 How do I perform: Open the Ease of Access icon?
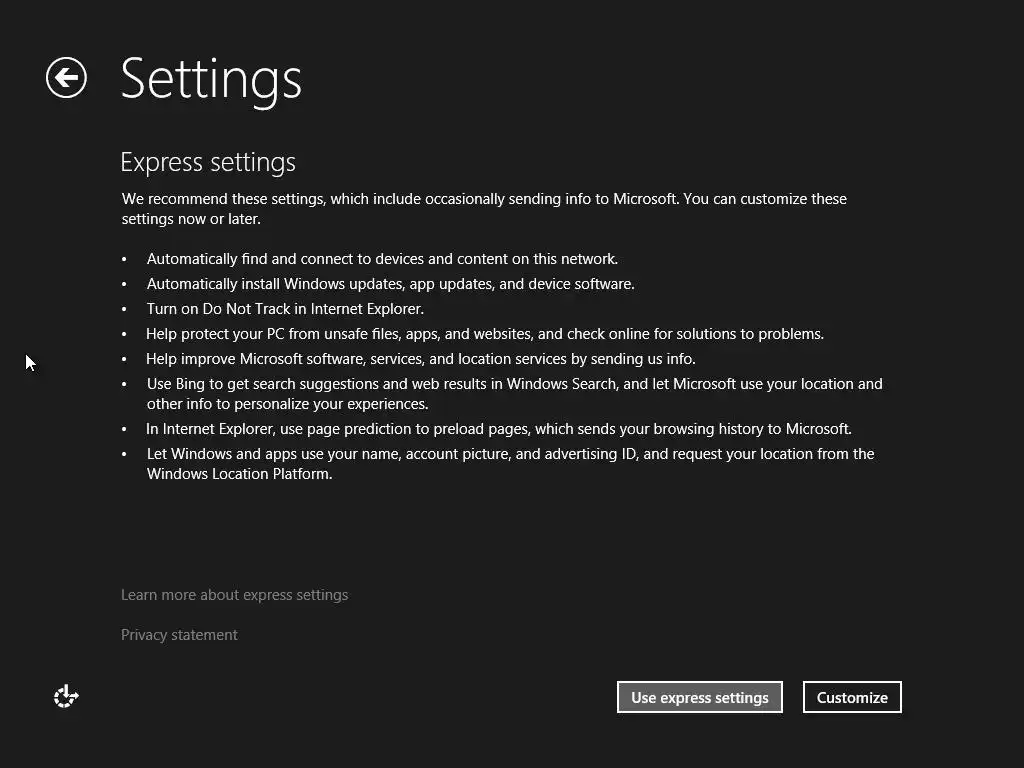point(66,697)
